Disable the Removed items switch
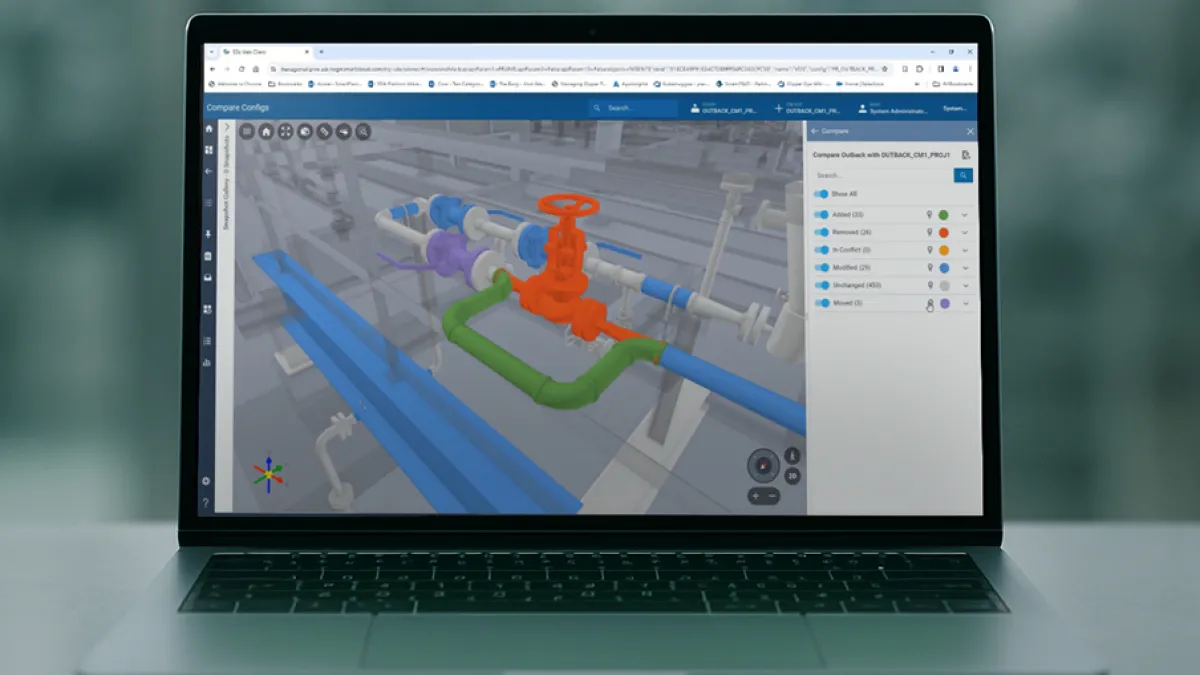This screenshot has height=675, width=1200. pyautogui.click(x=821, y=232)
